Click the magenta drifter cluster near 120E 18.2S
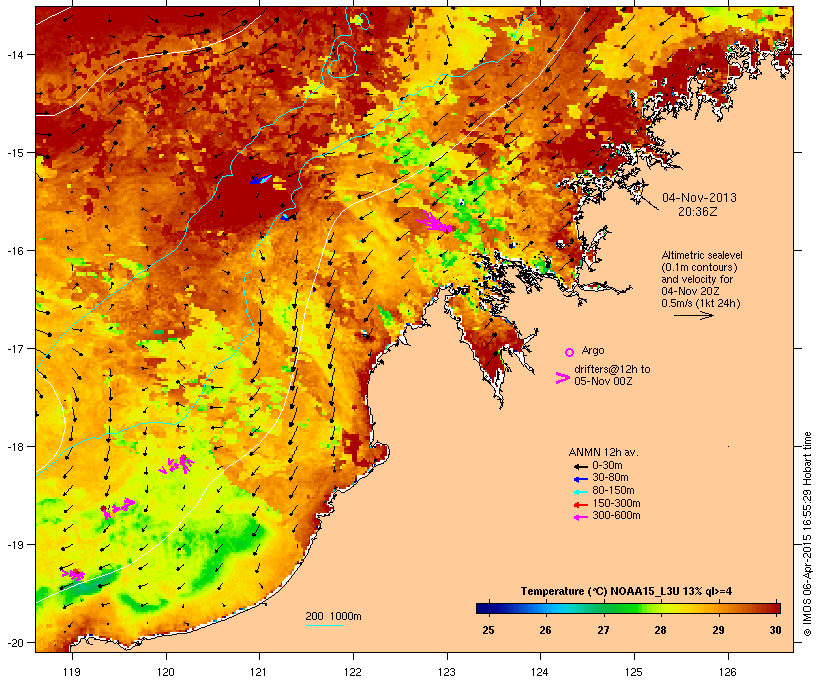This screenshot has height=680, width=820. (x=177, y=465)
